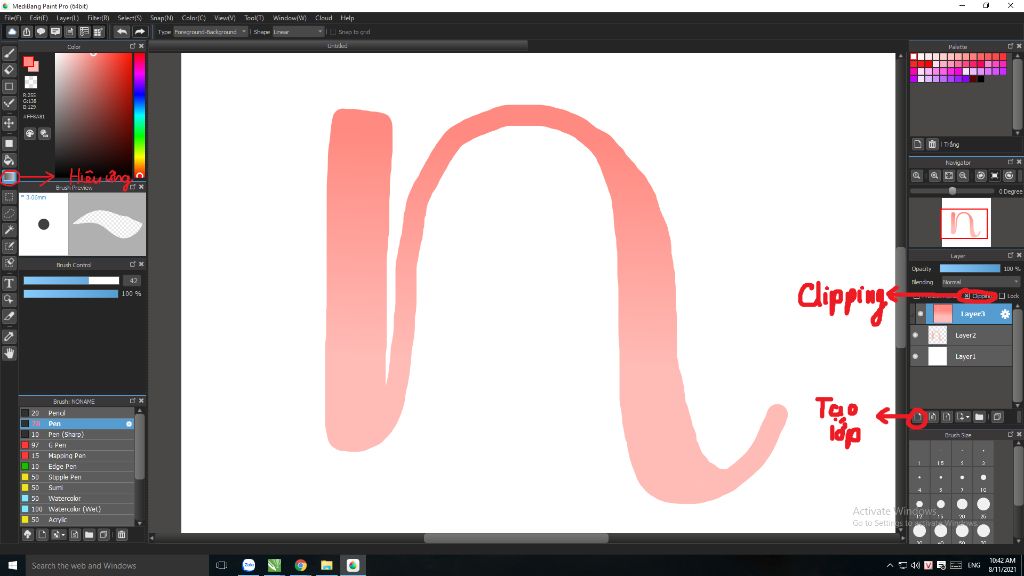Open the File menu
Viewport: 1024px width, 576px height.
coord(12,18)
